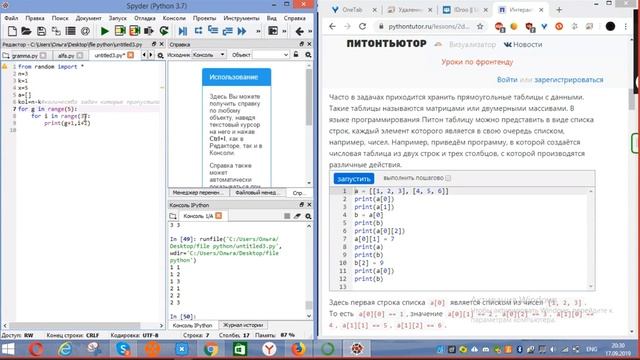Open the Объект combo box
Image resolution: width=640 pixels, height=360 pixels.
[x=271, y=55]
